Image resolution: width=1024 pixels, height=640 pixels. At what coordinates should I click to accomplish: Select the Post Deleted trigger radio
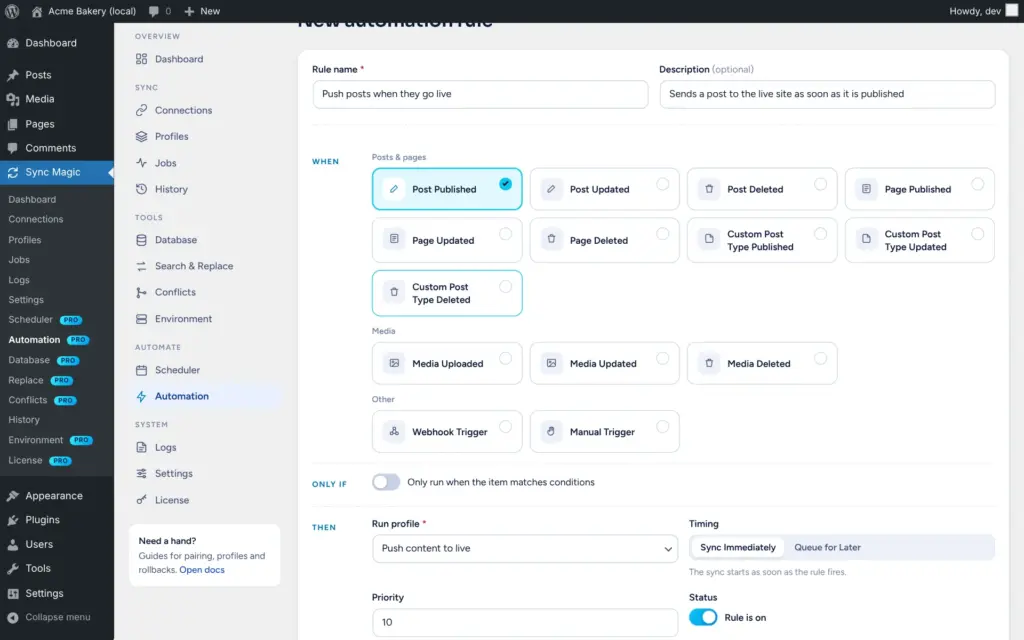[820, 184]
